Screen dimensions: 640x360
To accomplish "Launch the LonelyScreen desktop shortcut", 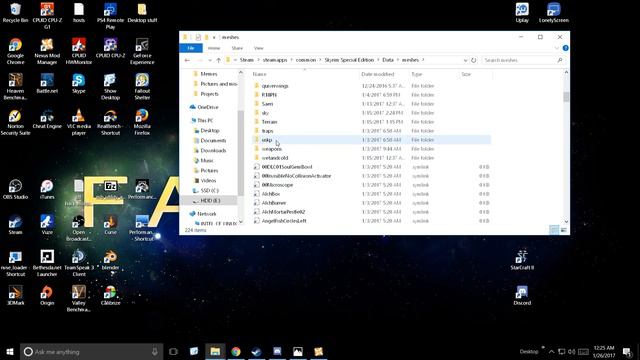I will click(554, 13).
